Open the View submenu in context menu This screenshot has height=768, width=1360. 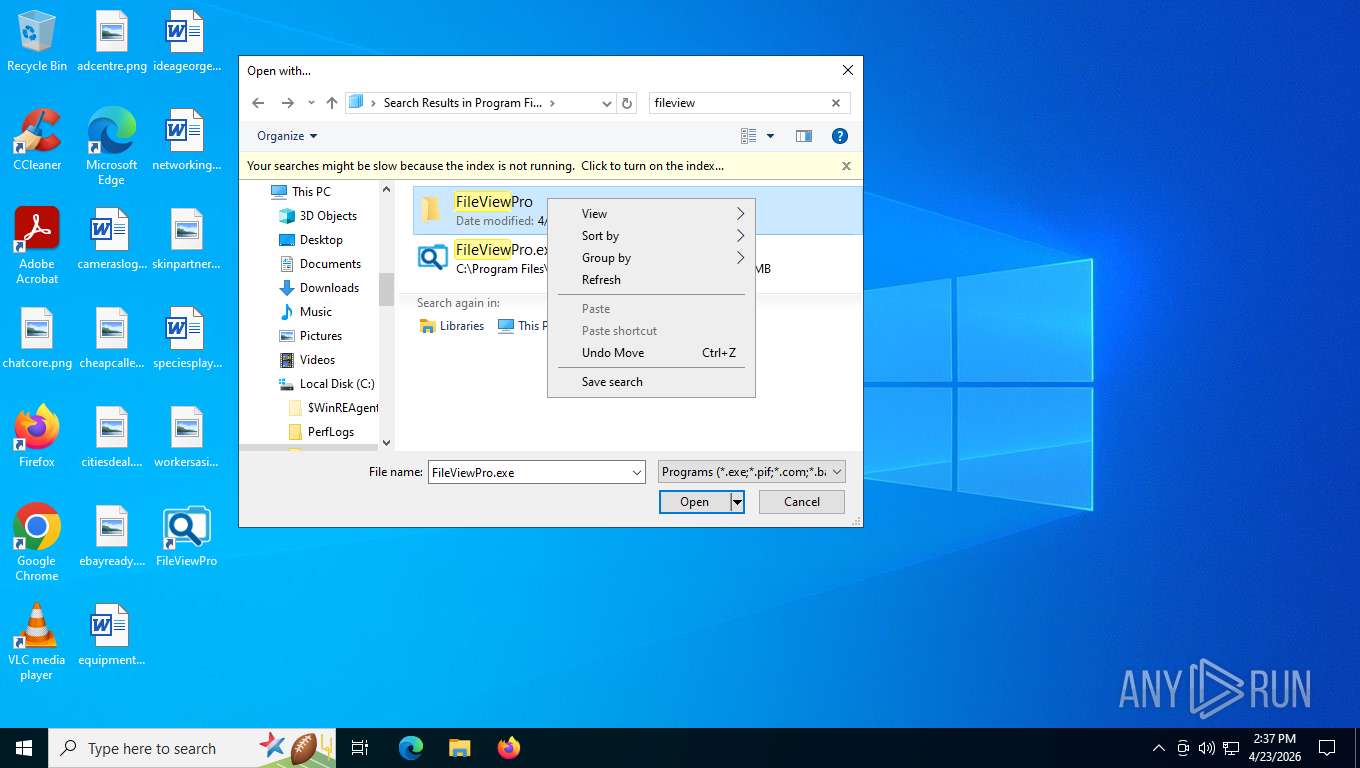[651, 214]
